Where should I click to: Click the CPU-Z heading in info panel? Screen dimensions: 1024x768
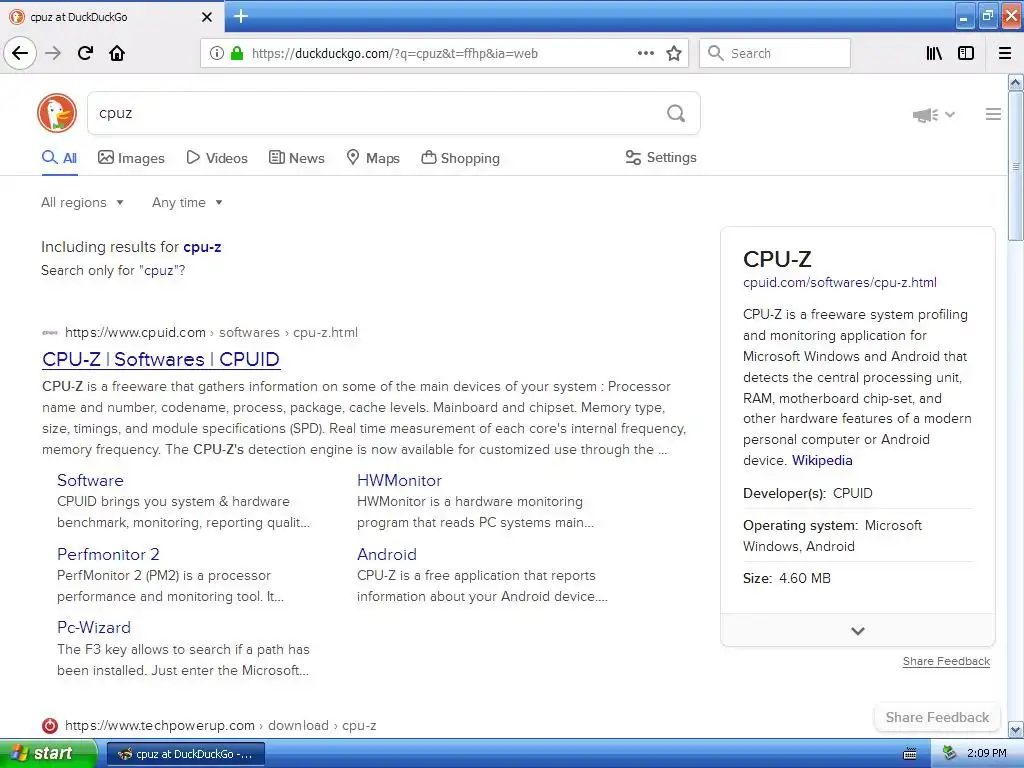[x=777, y=259]
